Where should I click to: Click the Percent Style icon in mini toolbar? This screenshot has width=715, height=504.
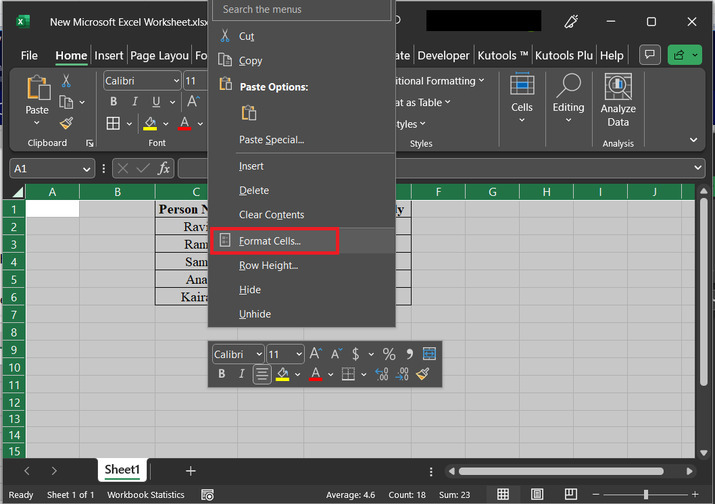pos(389,354)
